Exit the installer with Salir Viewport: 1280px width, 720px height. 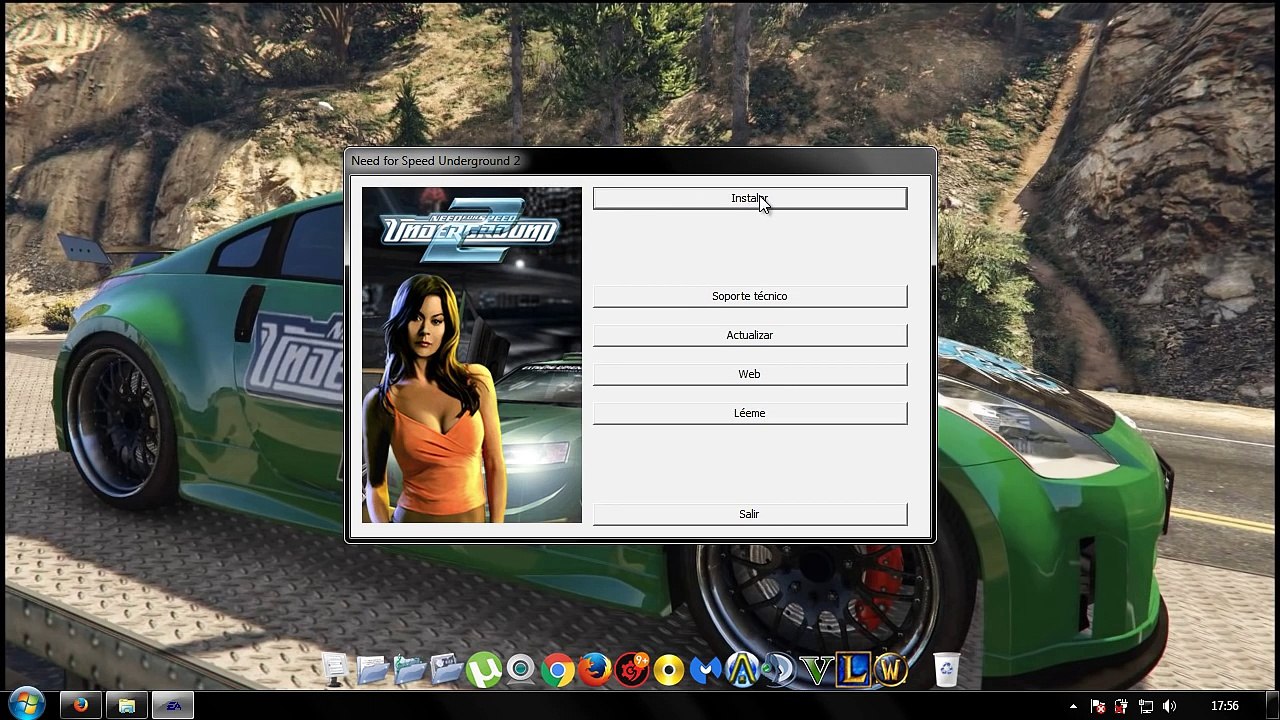[749, 514]
